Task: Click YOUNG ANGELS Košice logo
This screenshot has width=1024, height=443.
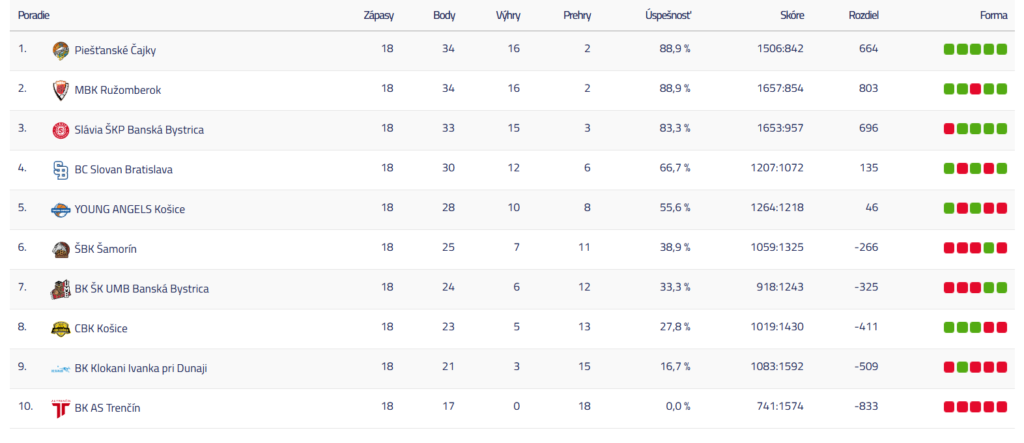Action: [61, 209]
